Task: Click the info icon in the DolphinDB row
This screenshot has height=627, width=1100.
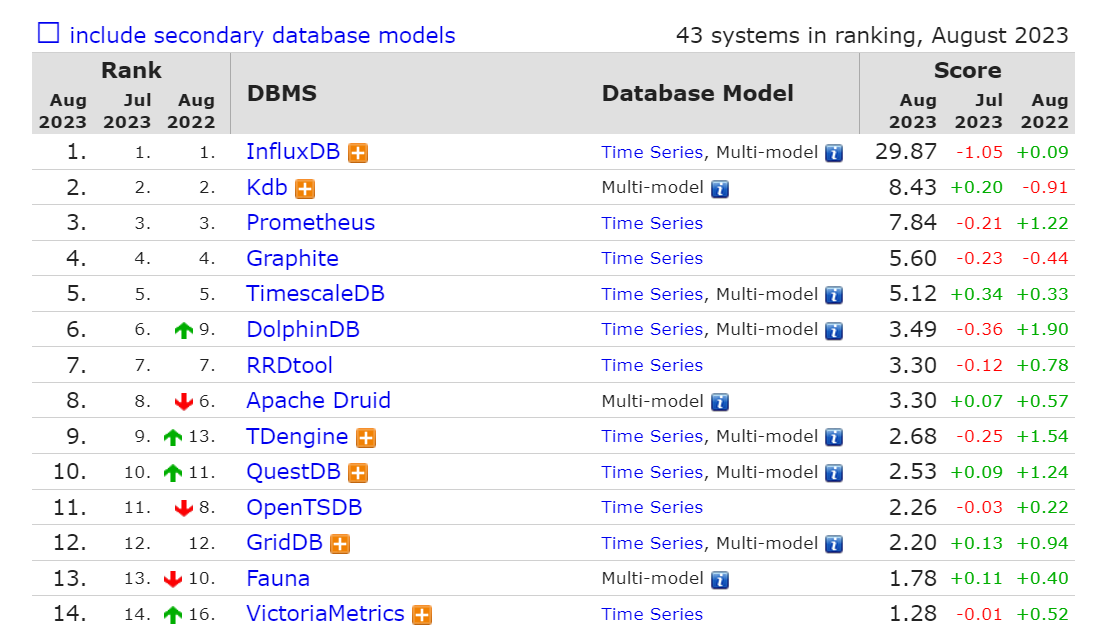Action: coord(834,330)
